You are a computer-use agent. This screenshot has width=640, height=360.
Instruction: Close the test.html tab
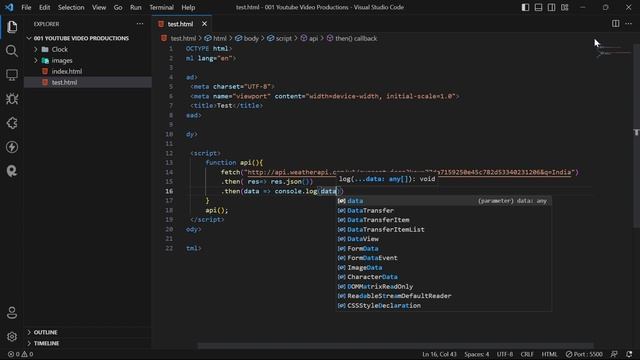pyautogui.click(x=204, y=24)
